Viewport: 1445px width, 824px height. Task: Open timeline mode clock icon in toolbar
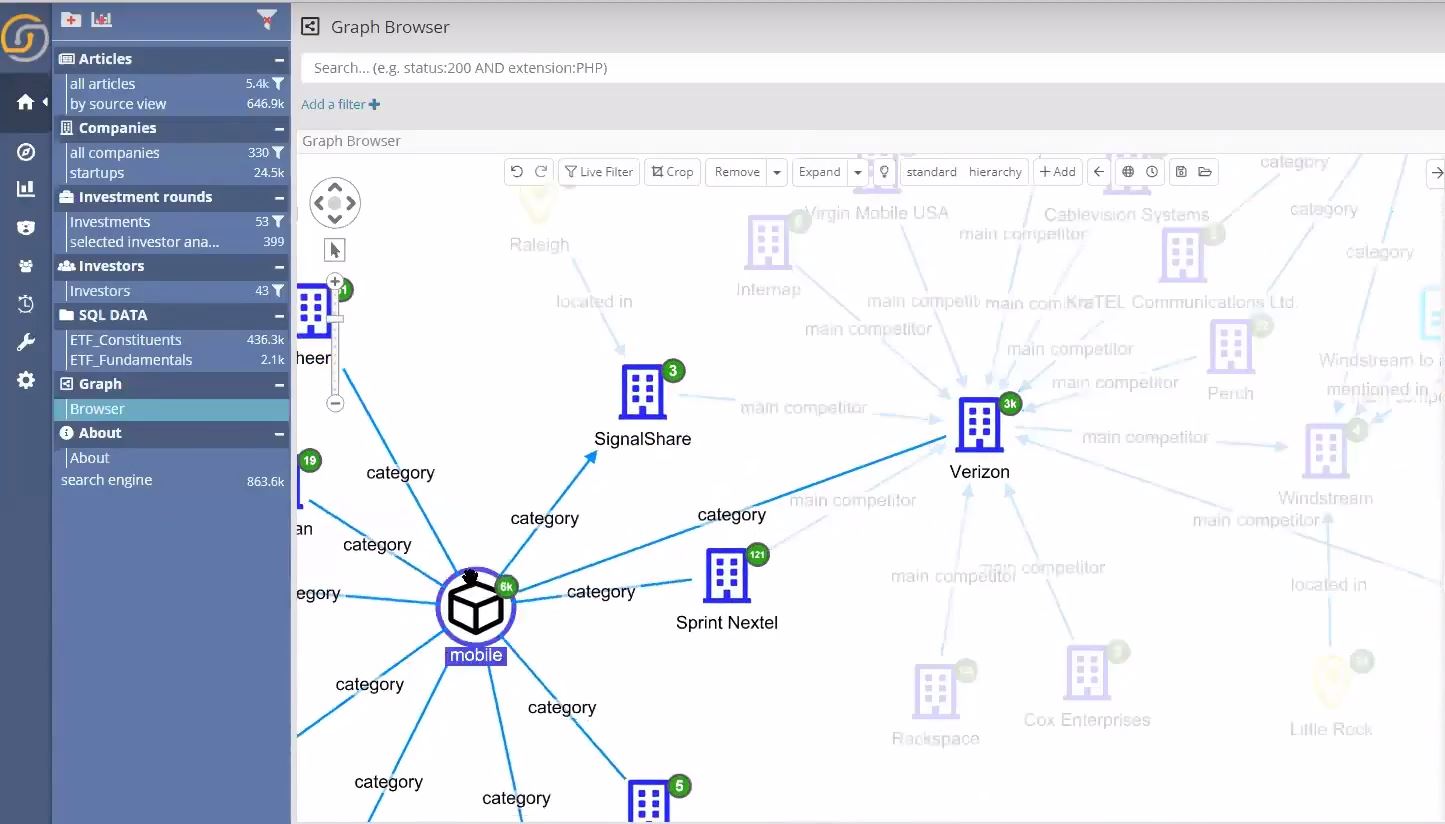1152,172
